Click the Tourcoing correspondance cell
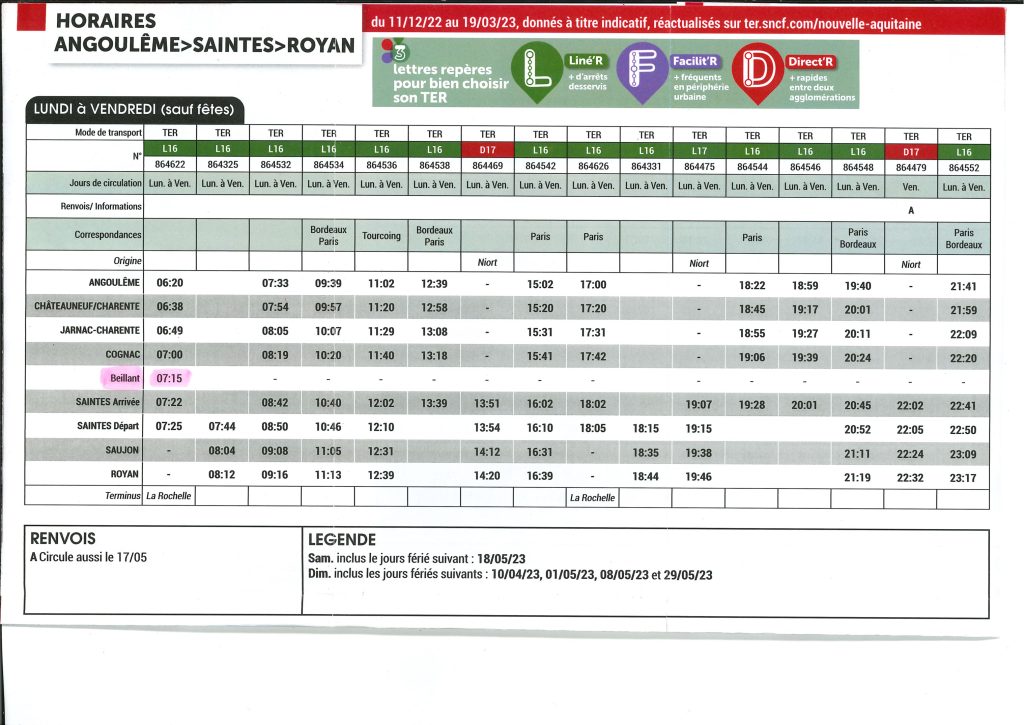Screen dimensions: 1024x725 [381, 236]
